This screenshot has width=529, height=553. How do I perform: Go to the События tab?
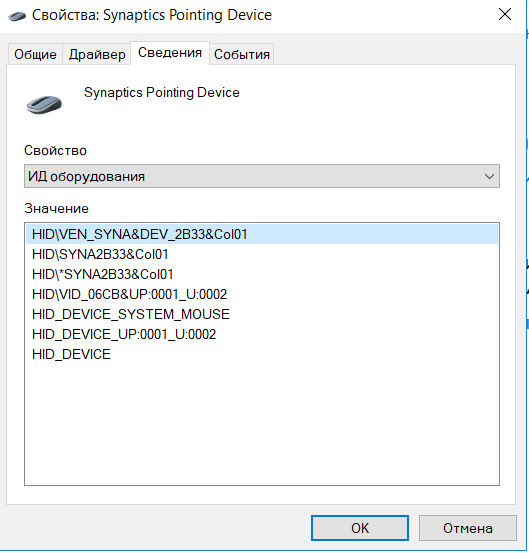tap(242, 54)
